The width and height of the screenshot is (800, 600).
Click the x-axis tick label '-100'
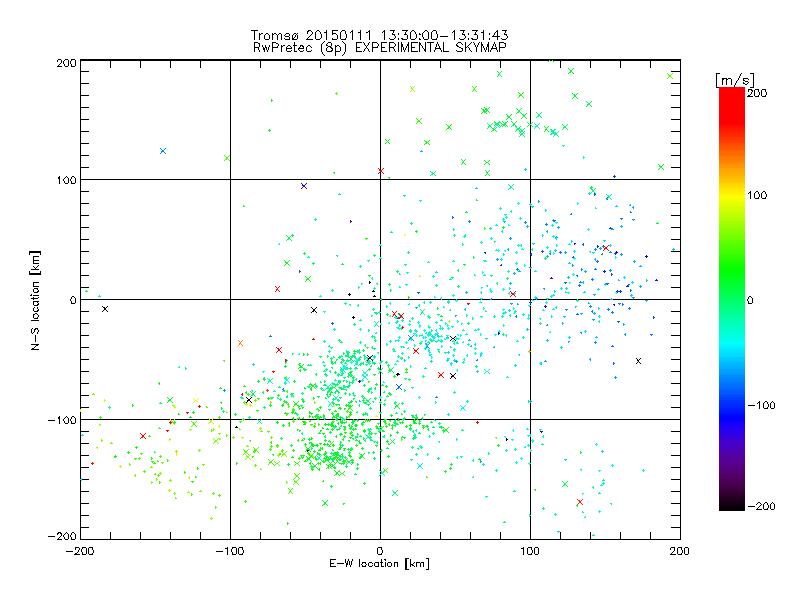230,551
